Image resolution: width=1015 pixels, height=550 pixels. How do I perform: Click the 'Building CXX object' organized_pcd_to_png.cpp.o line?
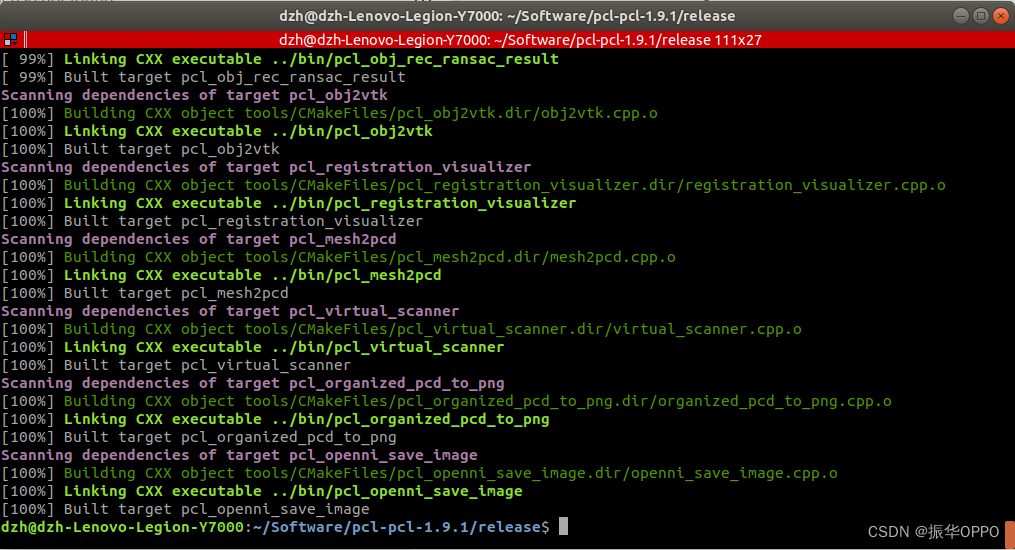coord(447,401)
